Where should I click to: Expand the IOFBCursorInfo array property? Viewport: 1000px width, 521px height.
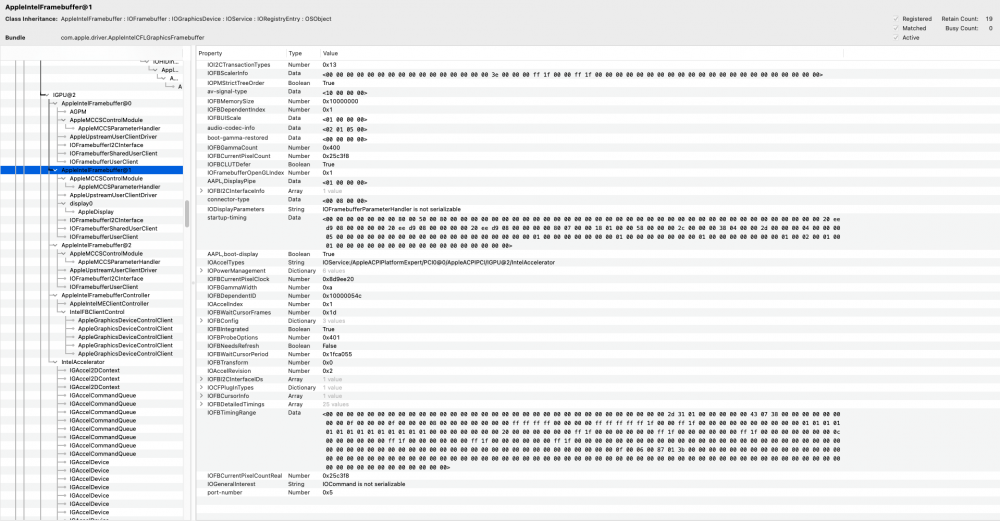click(x=202, y=395)
